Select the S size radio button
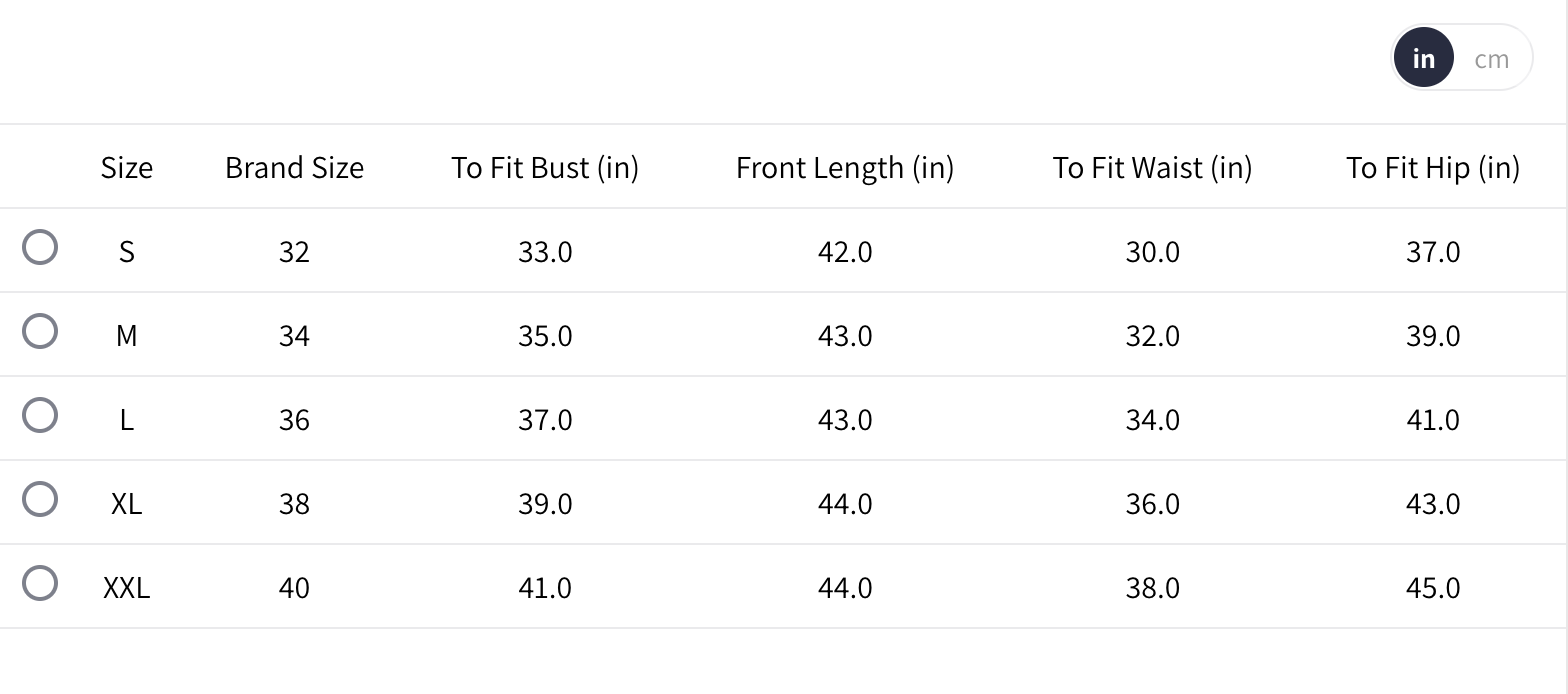The image size is (1568, 694). pos(40,247)
